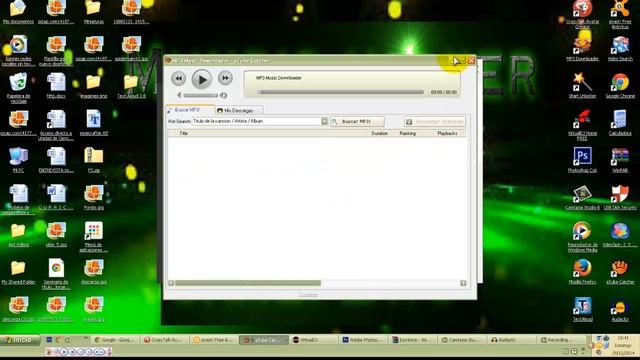
Task: Open the Video Search desktop shortcut
Action: click(620, 48)
